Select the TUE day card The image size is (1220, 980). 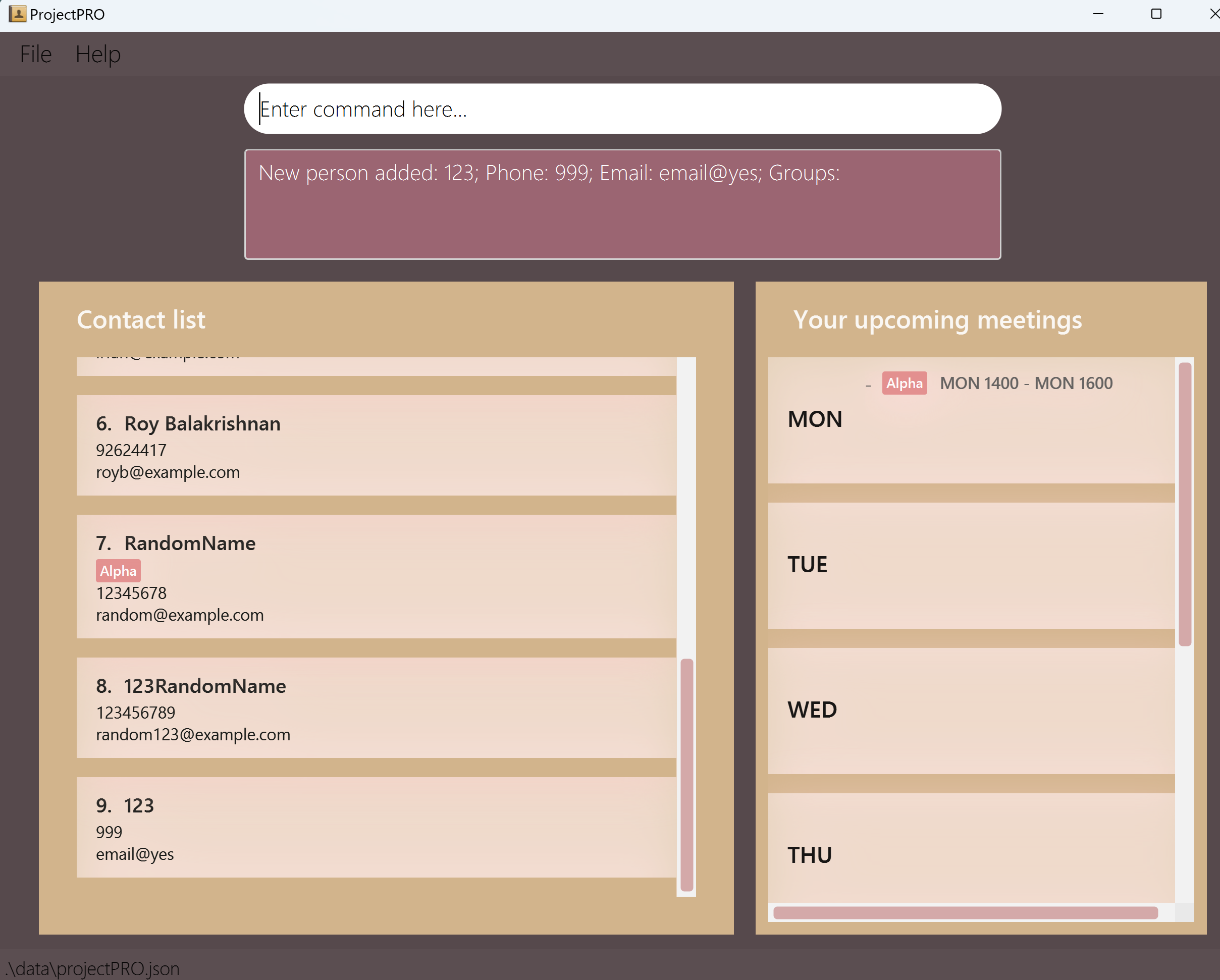(x=971, y=565)
